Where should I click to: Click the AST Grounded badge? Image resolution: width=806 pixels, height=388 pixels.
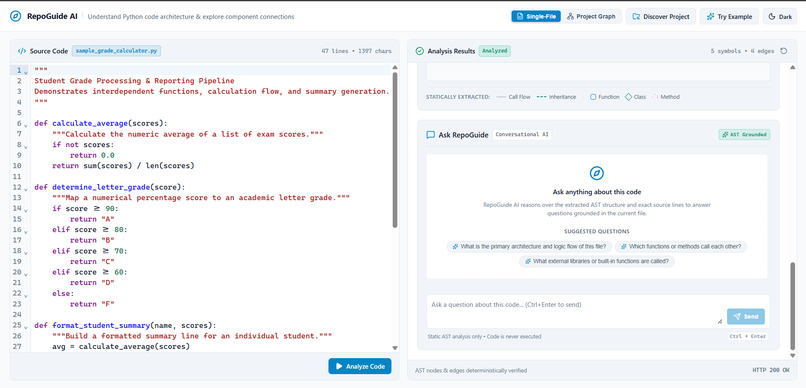(744, 135)
